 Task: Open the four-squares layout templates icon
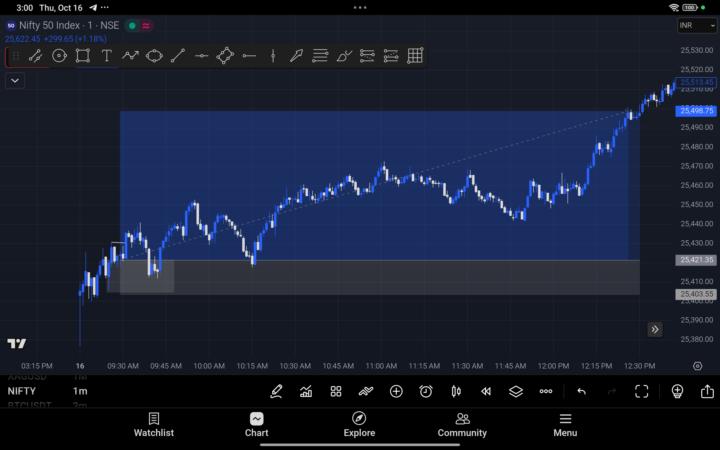tap(336, 391)
